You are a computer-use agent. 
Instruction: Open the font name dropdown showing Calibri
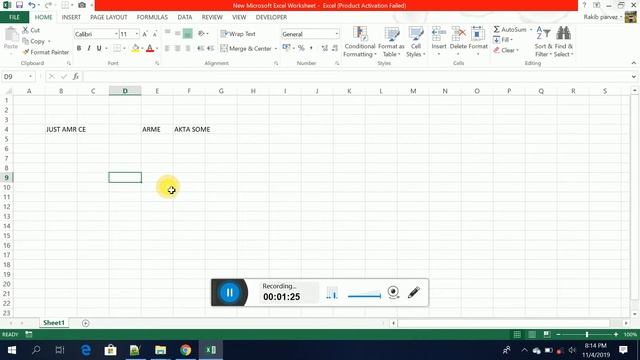[x=116, y=34]
